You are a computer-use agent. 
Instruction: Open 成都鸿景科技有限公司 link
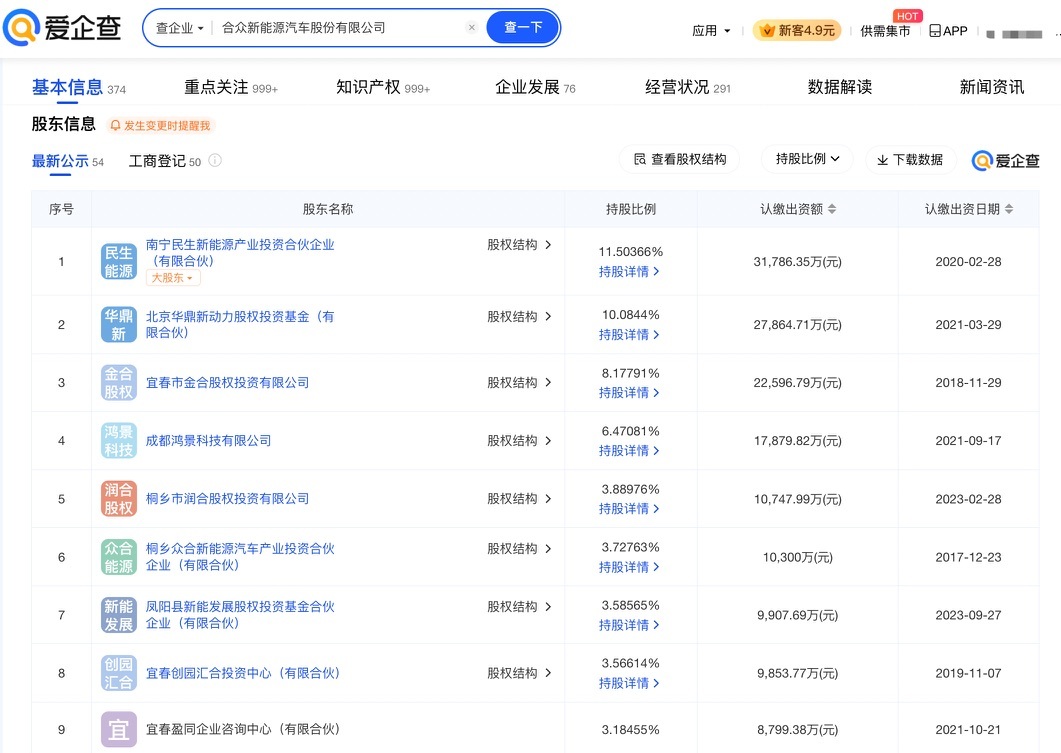click(x=208, y=441)
